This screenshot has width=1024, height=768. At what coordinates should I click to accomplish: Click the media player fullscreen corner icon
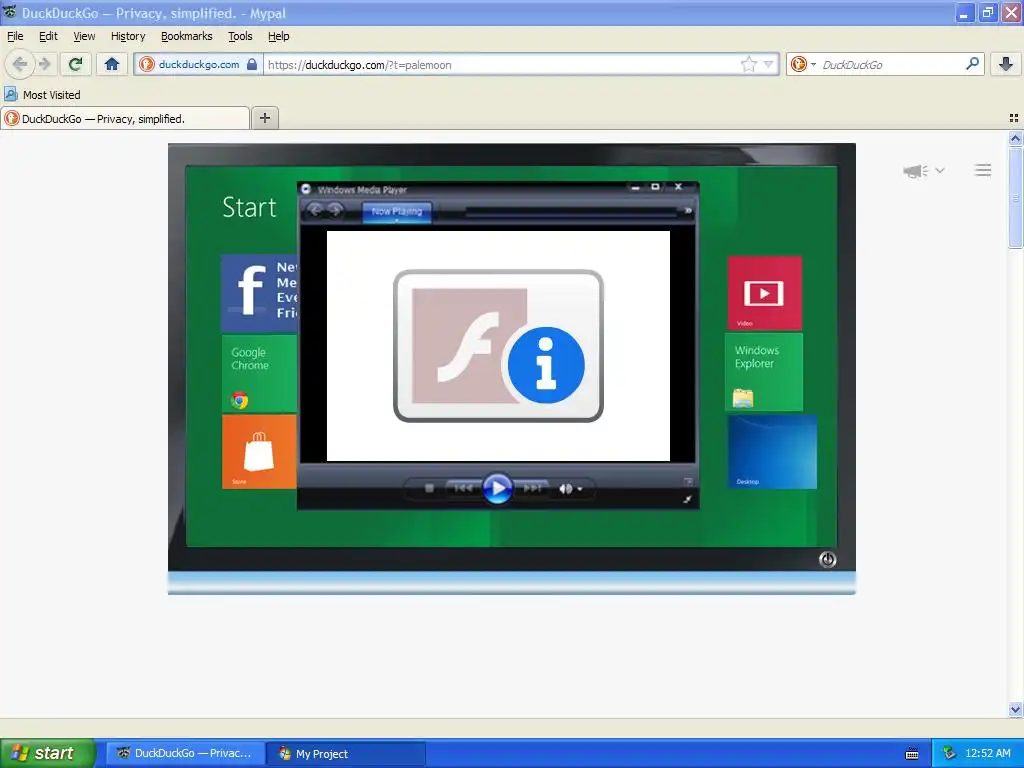click(687, 499)
